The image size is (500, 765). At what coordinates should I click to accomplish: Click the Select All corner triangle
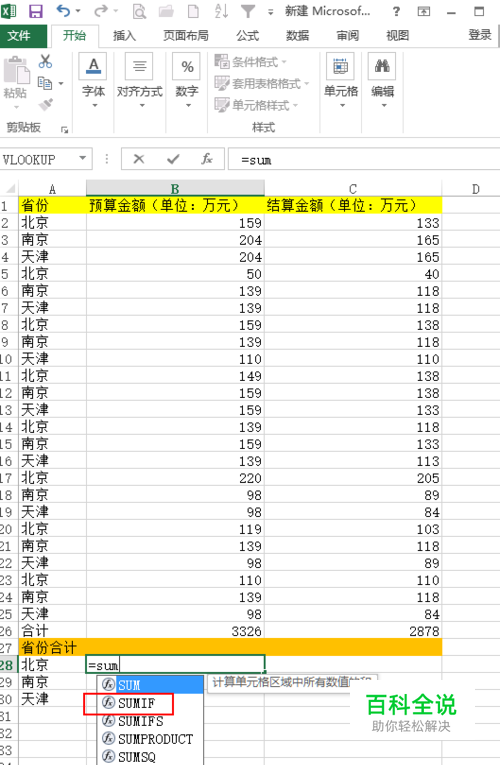[9, 189]
